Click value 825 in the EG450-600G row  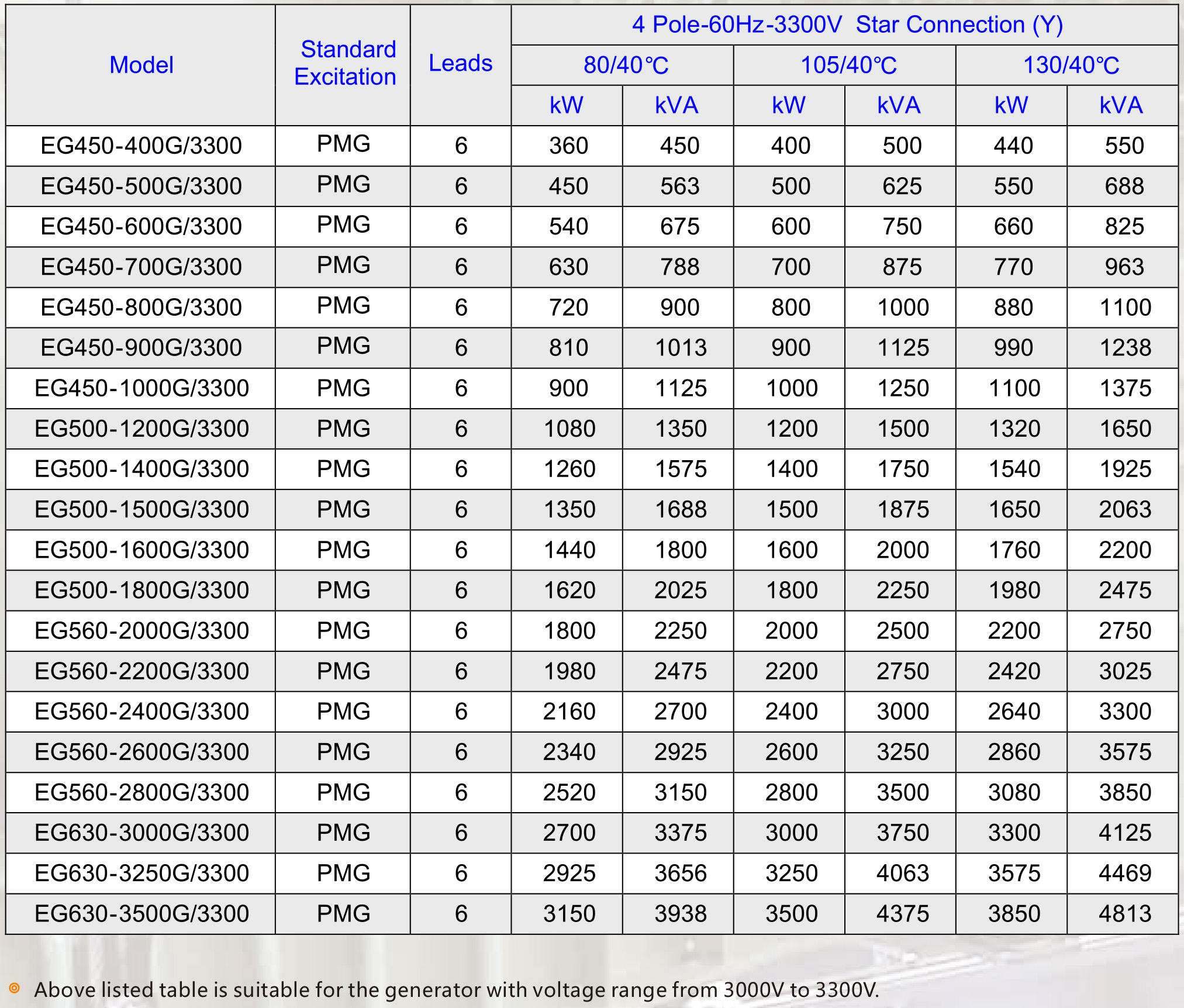[x=1124, y=226]
